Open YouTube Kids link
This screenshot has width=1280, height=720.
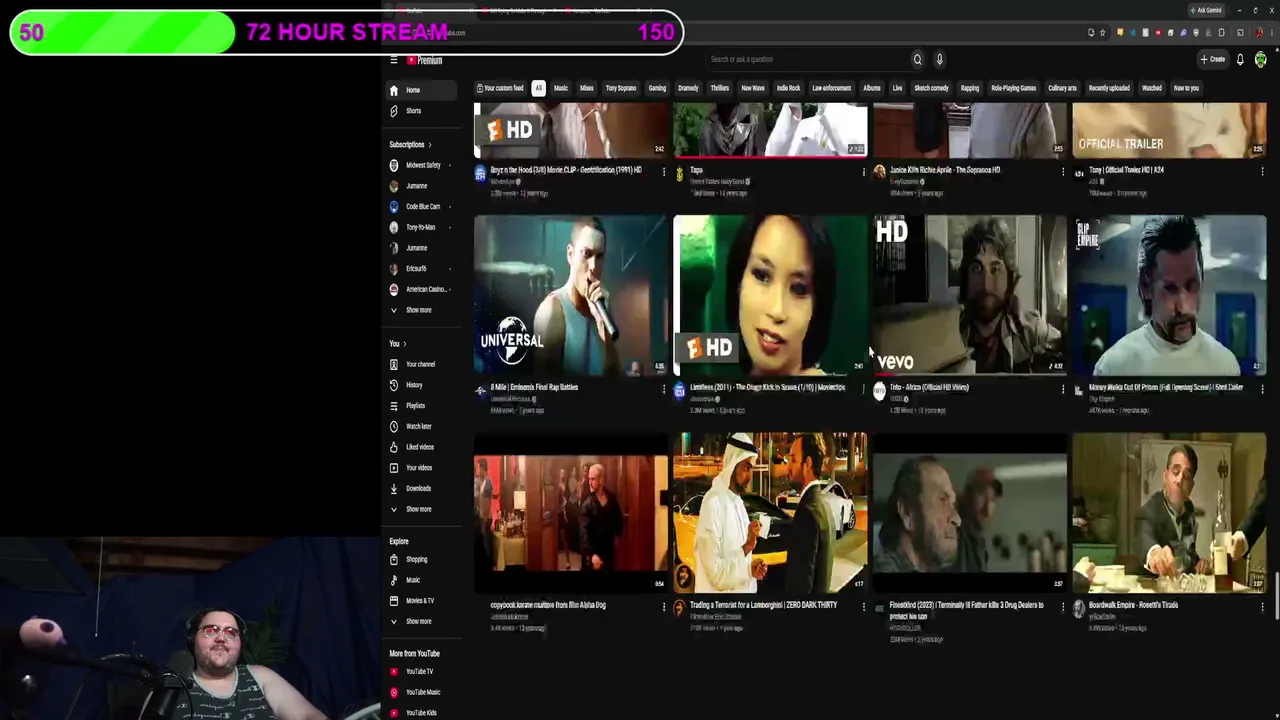click(420, 713)
